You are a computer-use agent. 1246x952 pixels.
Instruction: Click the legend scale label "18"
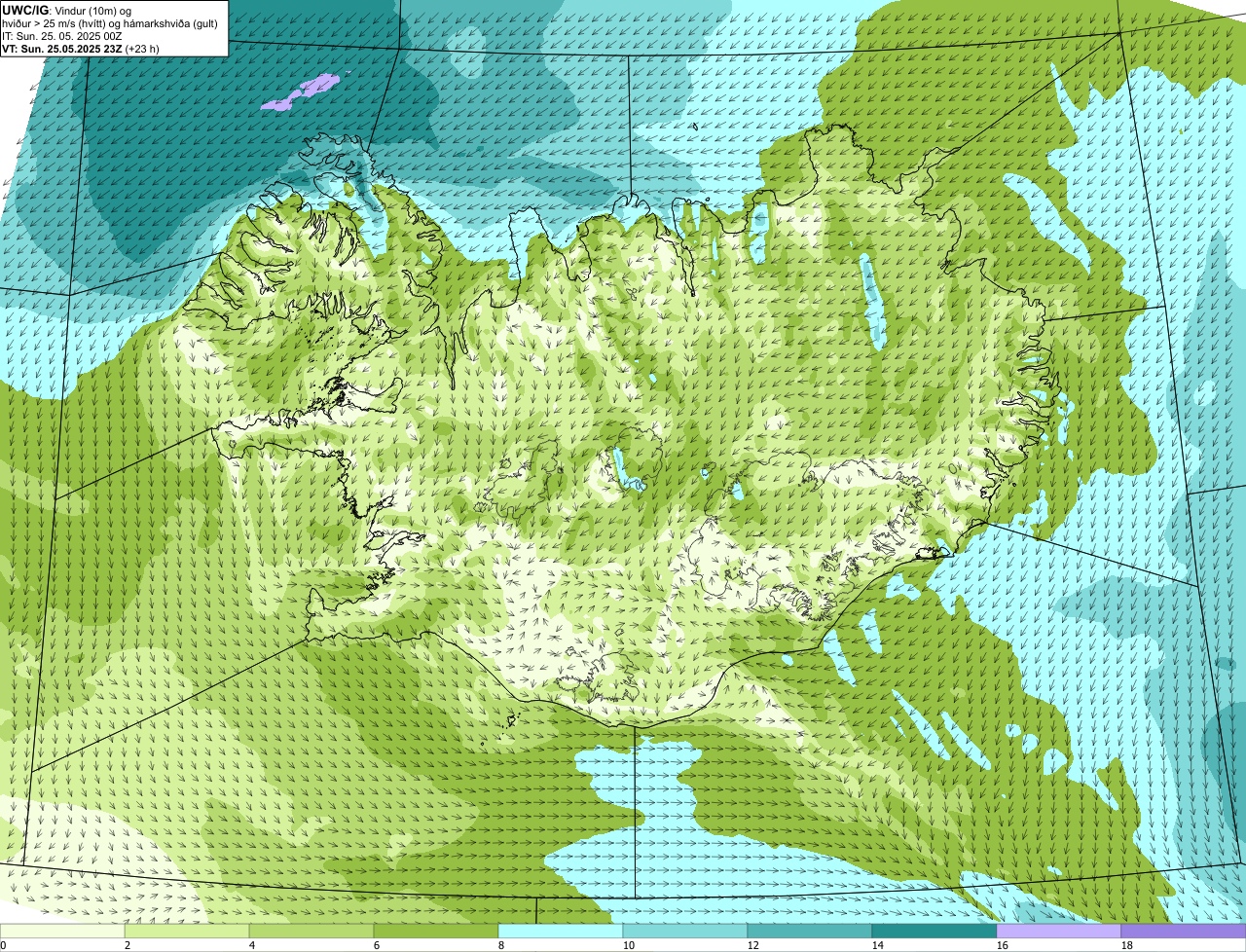[1127, 945]
